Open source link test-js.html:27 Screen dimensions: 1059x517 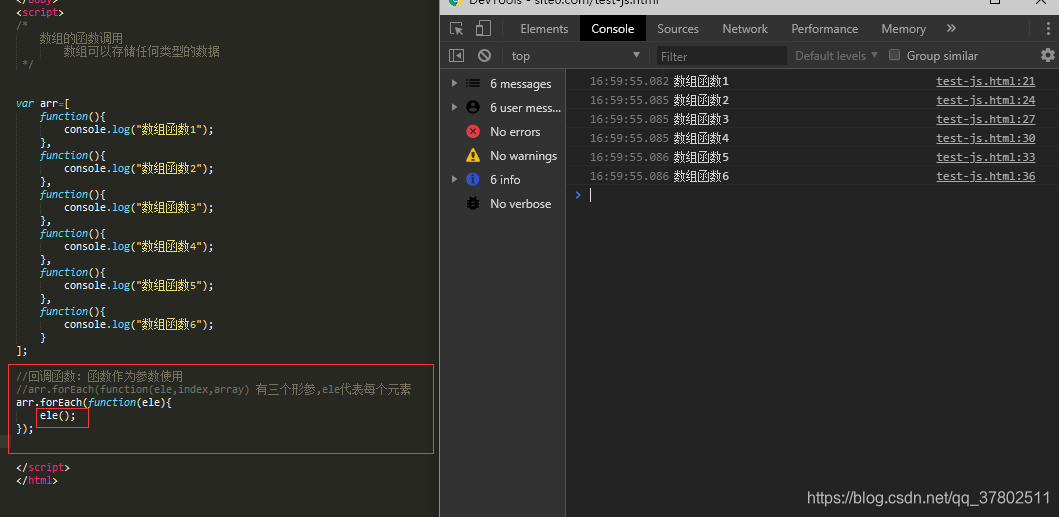(985, 120)
